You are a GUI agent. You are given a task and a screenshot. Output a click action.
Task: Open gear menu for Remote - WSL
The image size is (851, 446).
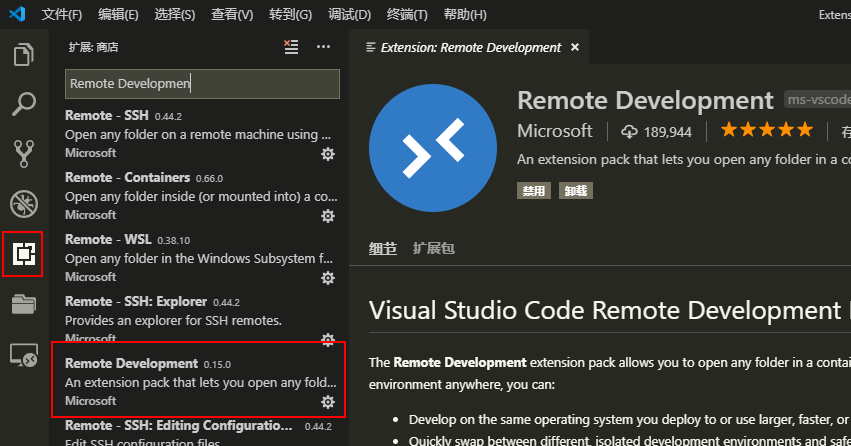click(328, 278)
